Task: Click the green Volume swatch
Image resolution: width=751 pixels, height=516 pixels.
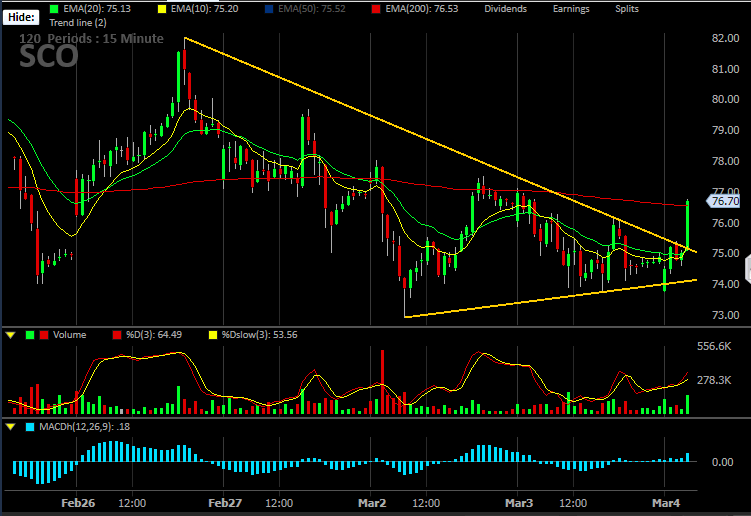Action: tap(30, 335)
